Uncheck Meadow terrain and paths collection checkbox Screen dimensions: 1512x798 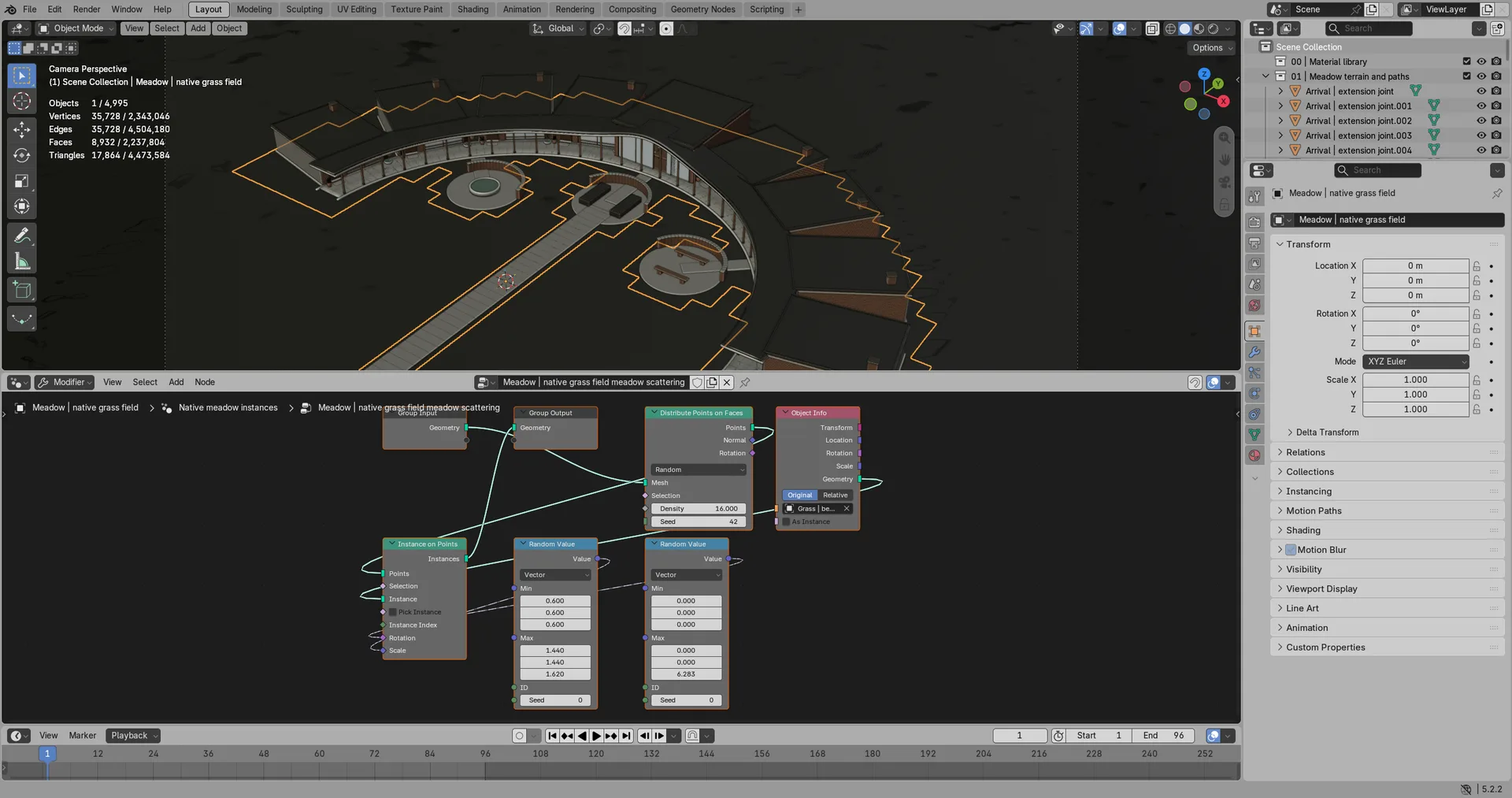1466,76
